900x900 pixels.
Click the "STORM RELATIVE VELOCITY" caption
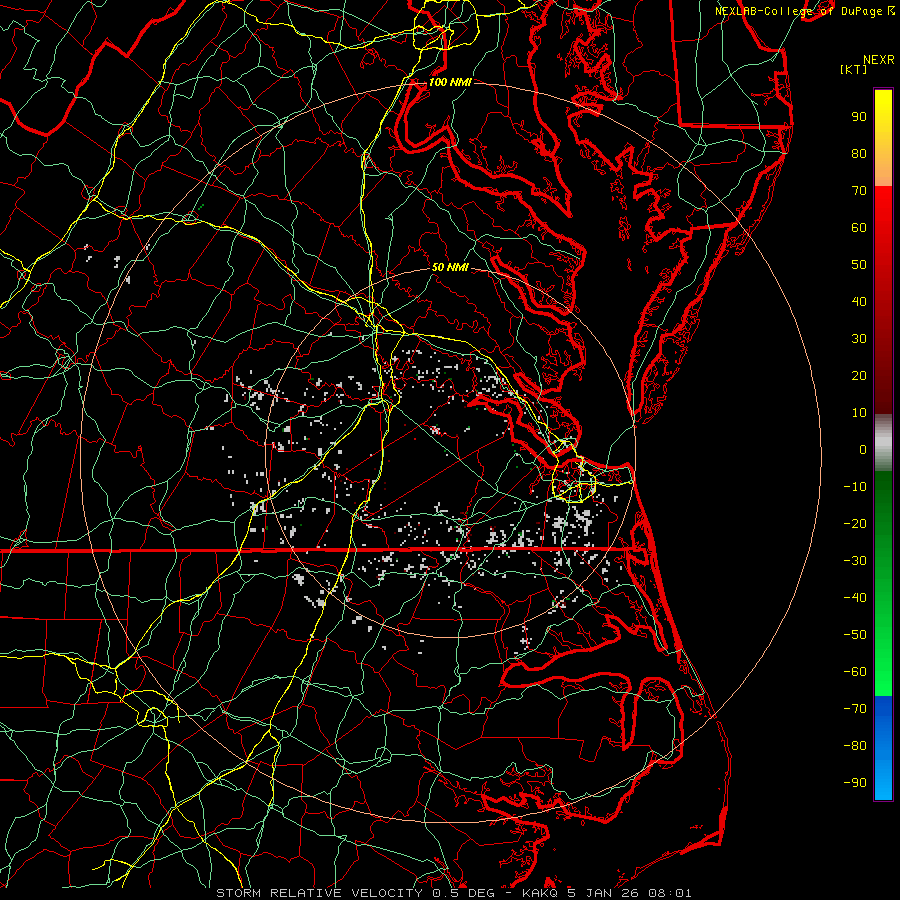[319, 893]
